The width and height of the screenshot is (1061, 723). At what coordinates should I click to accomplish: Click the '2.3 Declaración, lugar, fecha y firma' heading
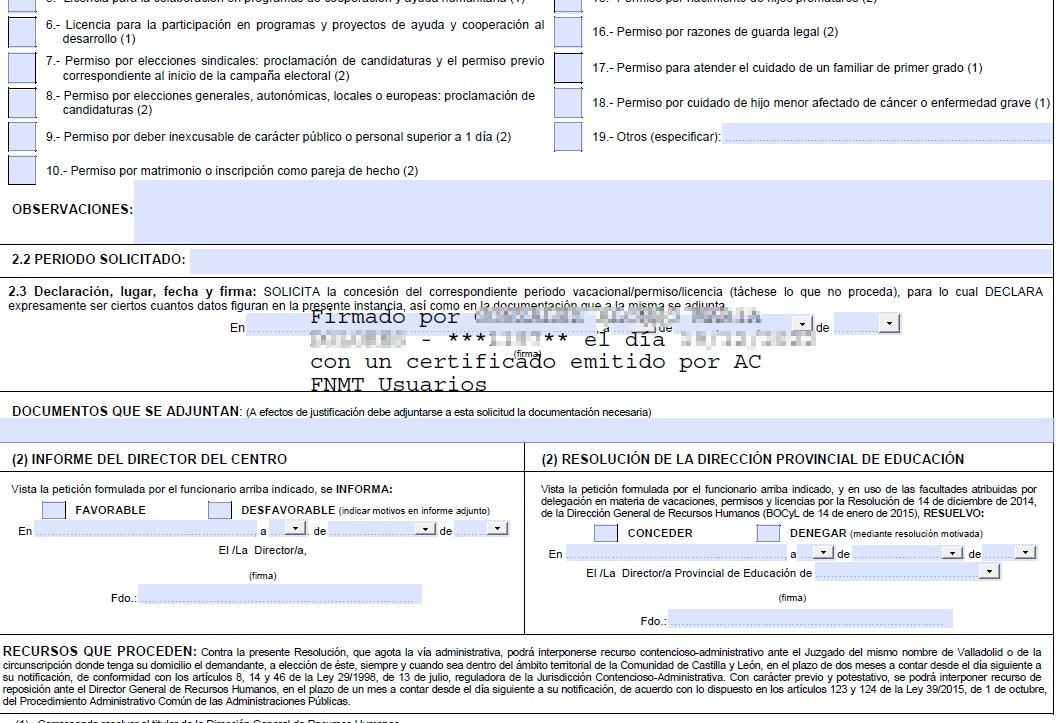coord(132,292)
